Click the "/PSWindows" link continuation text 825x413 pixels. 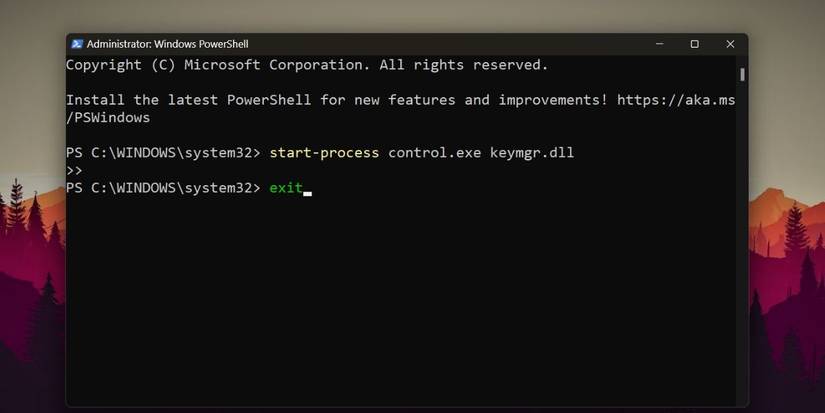click(x=108, y=117)
